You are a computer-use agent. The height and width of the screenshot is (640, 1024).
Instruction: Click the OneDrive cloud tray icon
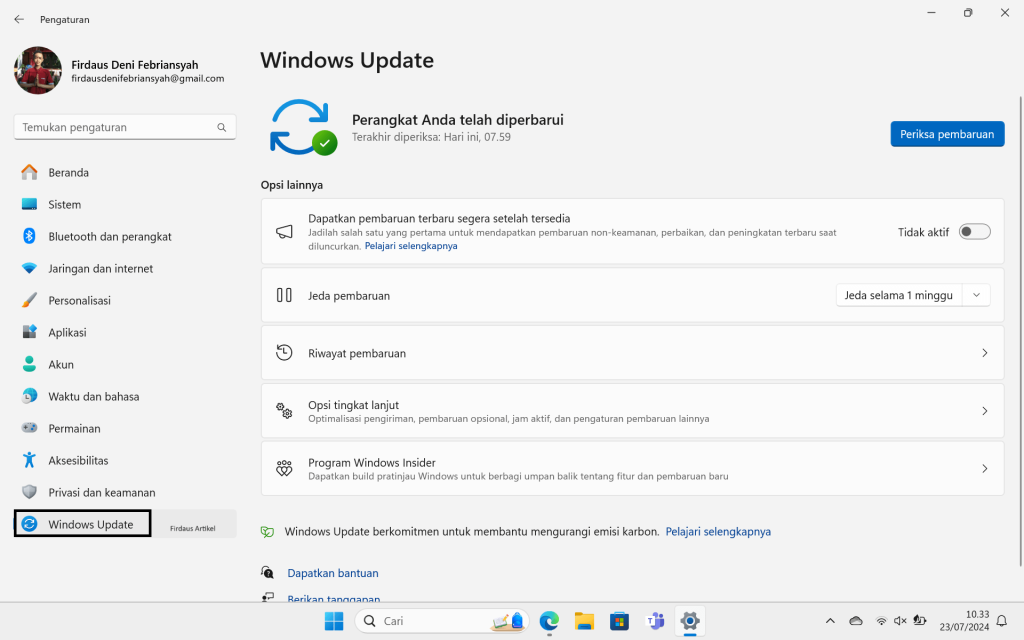[x=856, y=621]
